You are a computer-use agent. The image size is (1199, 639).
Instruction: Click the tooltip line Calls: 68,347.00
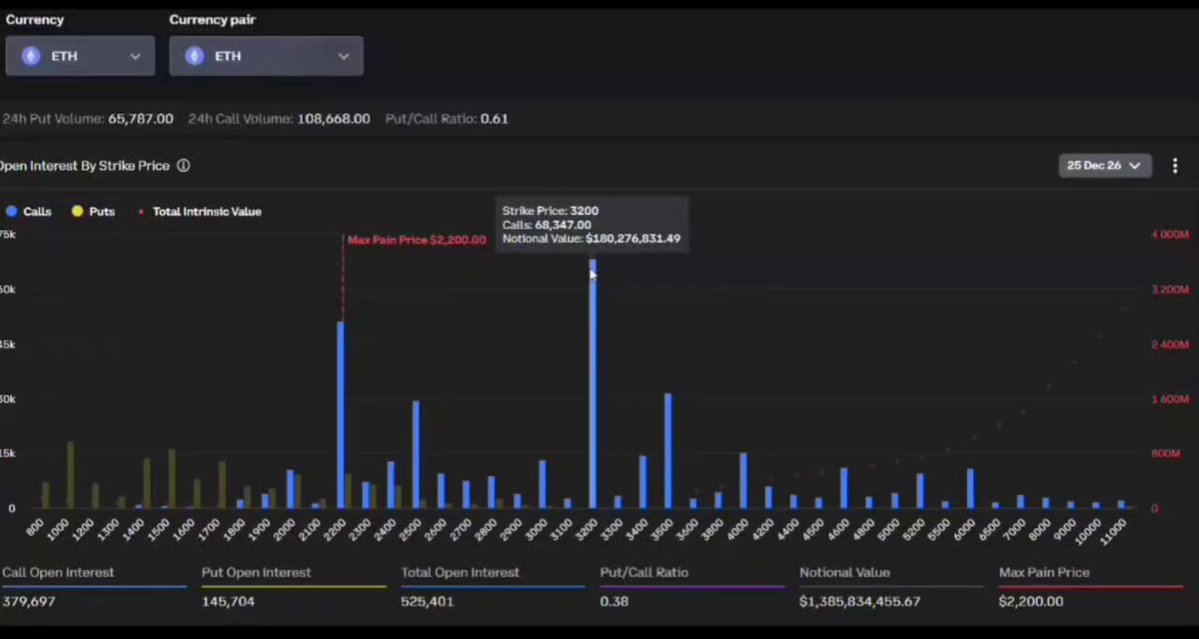[547, 225]
